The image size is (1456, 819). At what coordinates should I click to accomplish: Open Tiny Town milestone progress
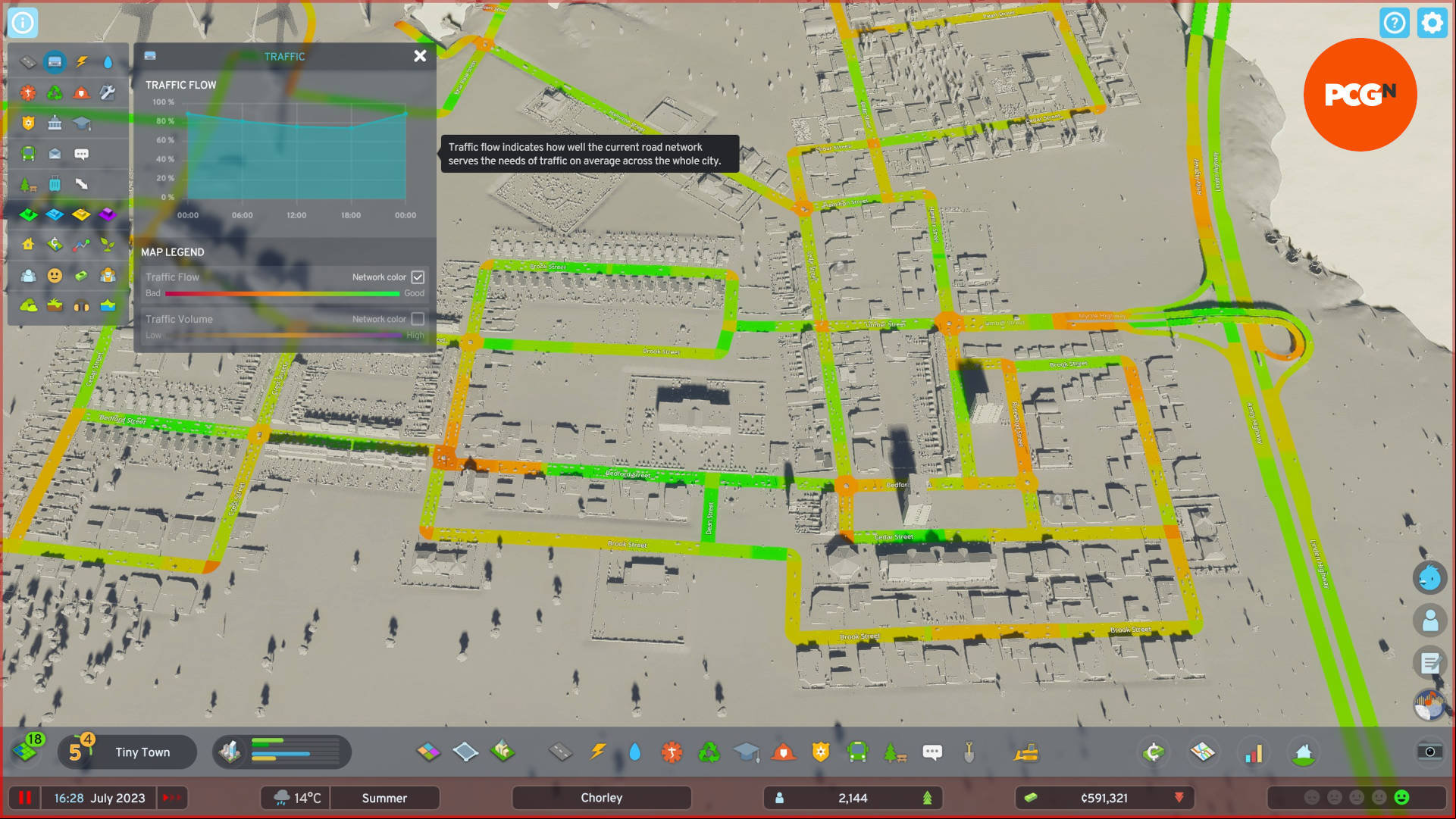pos(127,752)
